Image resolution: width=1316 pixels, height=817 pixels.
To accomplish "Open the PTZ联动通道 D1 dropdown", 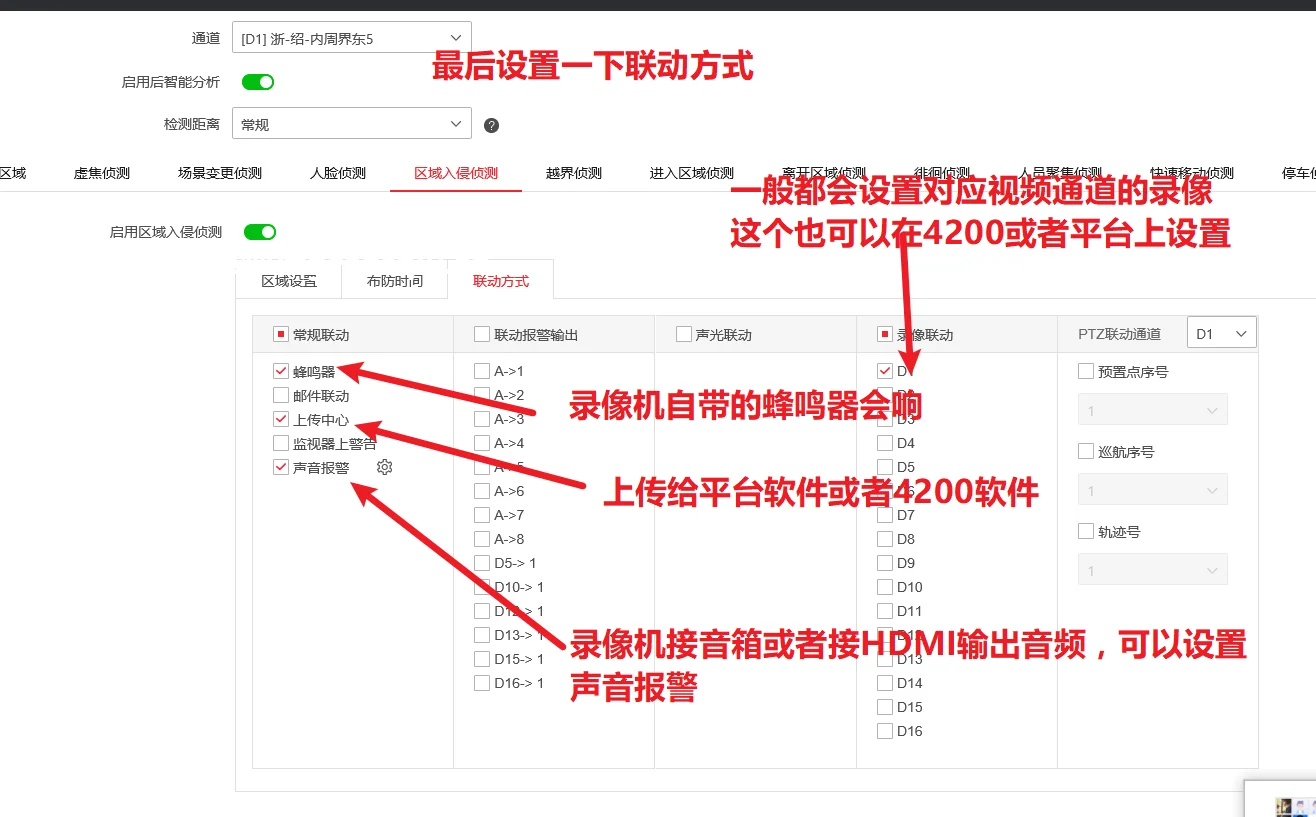I will point(1221,334).
